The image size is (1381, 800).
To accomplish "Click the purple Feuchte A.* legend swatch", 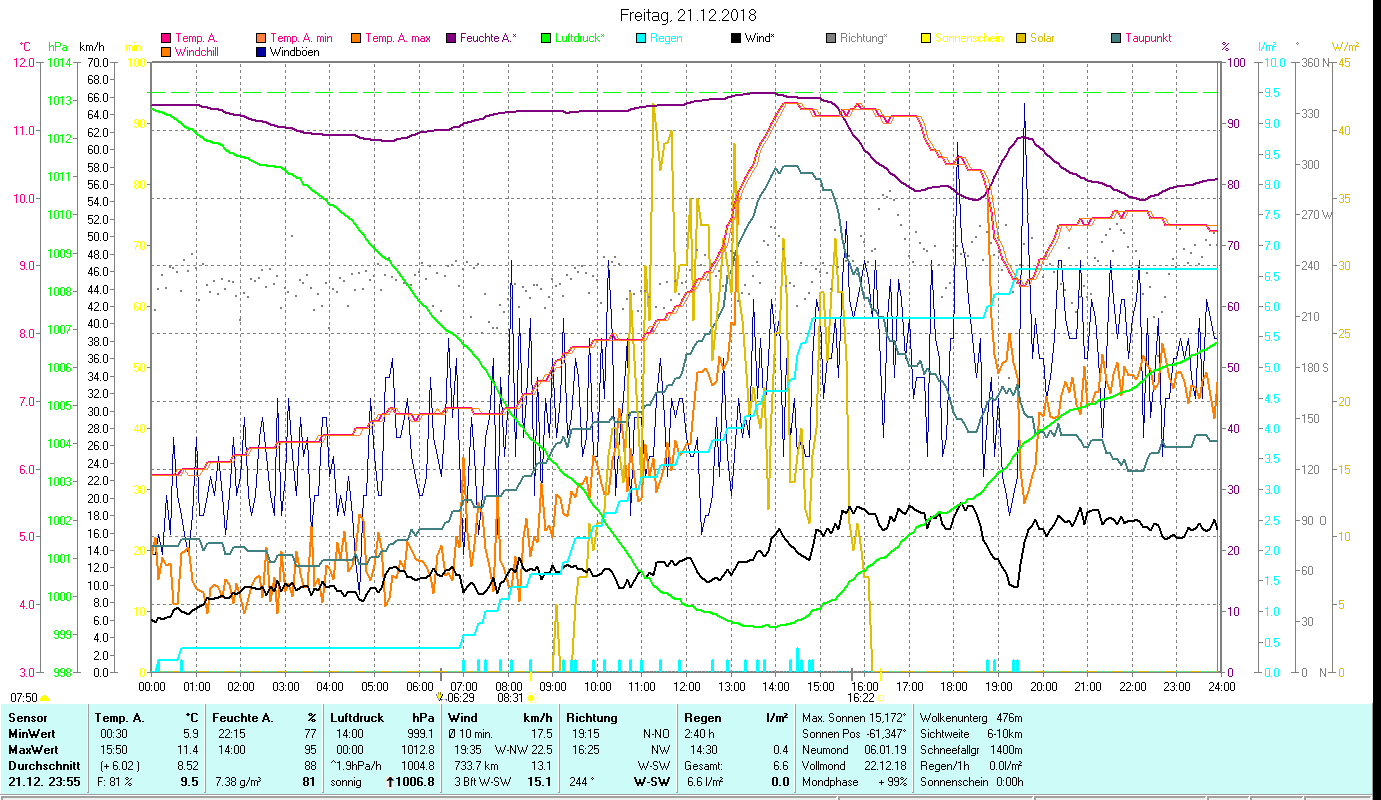I will pos(451,38).
